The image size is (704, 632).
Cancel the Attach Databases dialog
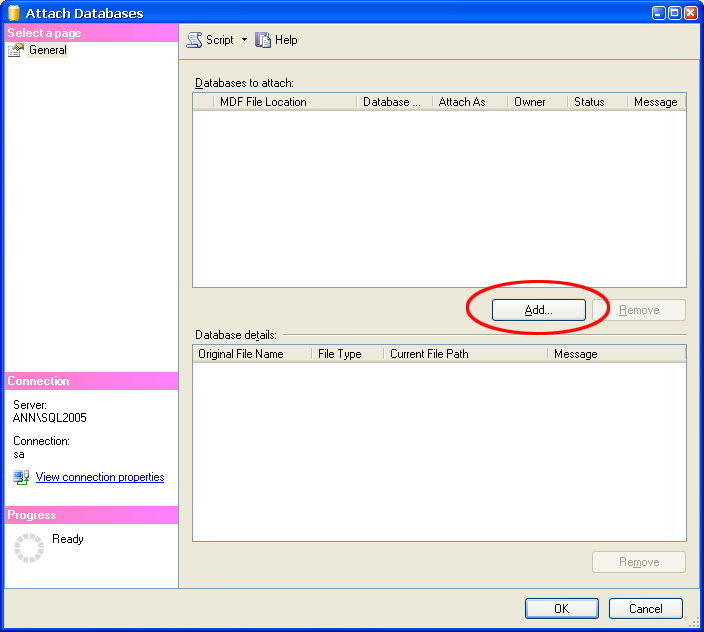pos(645,608)
